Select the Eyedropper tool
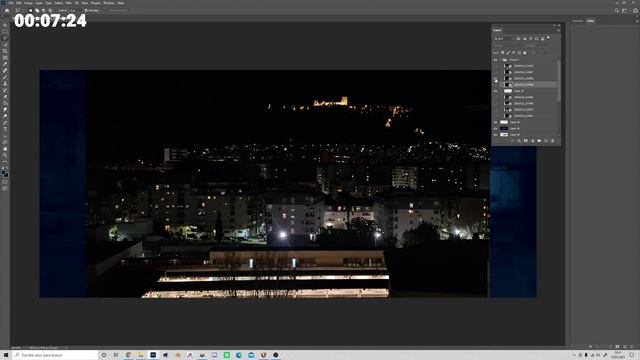The height and width of the screenshot is (360, 640). [5, 64]
